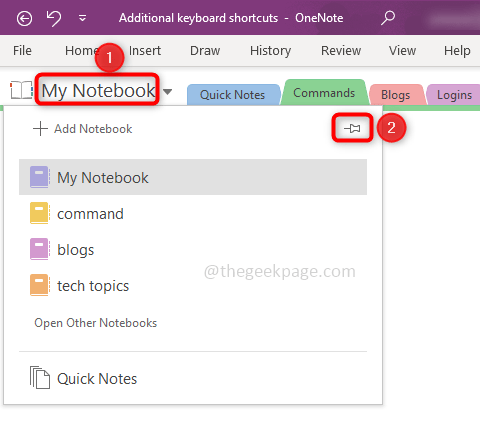Screen dimensions: 480x446
Task: Open the View ribbon tab
Action: (x=402, y=51)
